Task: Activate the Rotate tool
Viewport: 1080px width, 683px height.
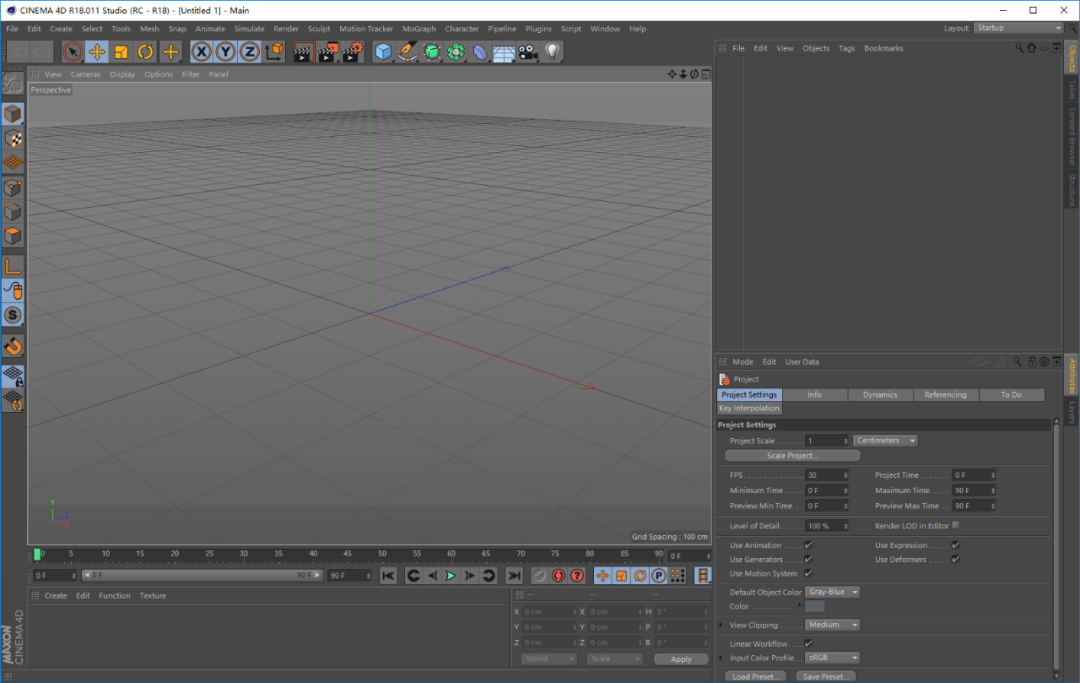Action: 145,52
